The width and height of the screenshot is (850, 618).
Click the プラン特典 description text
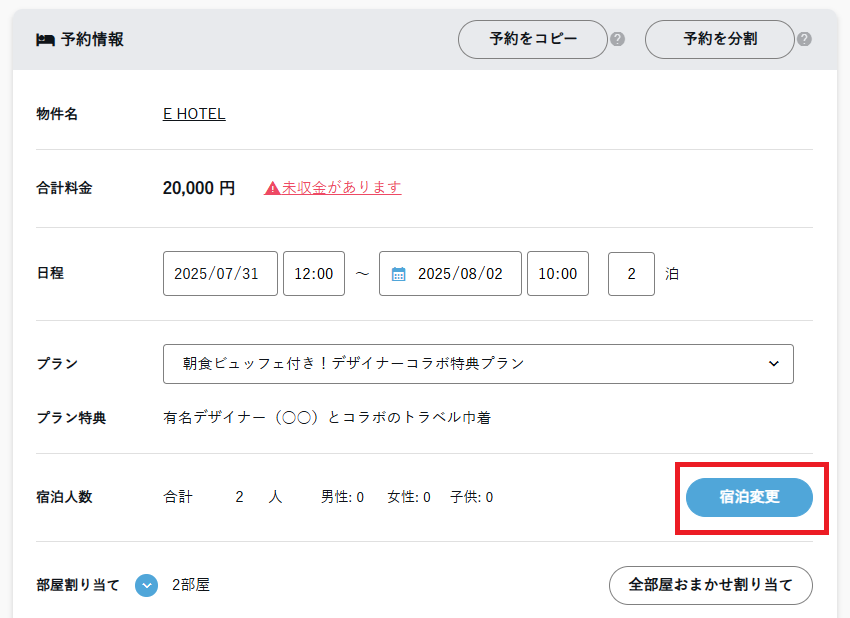[326, 418]
